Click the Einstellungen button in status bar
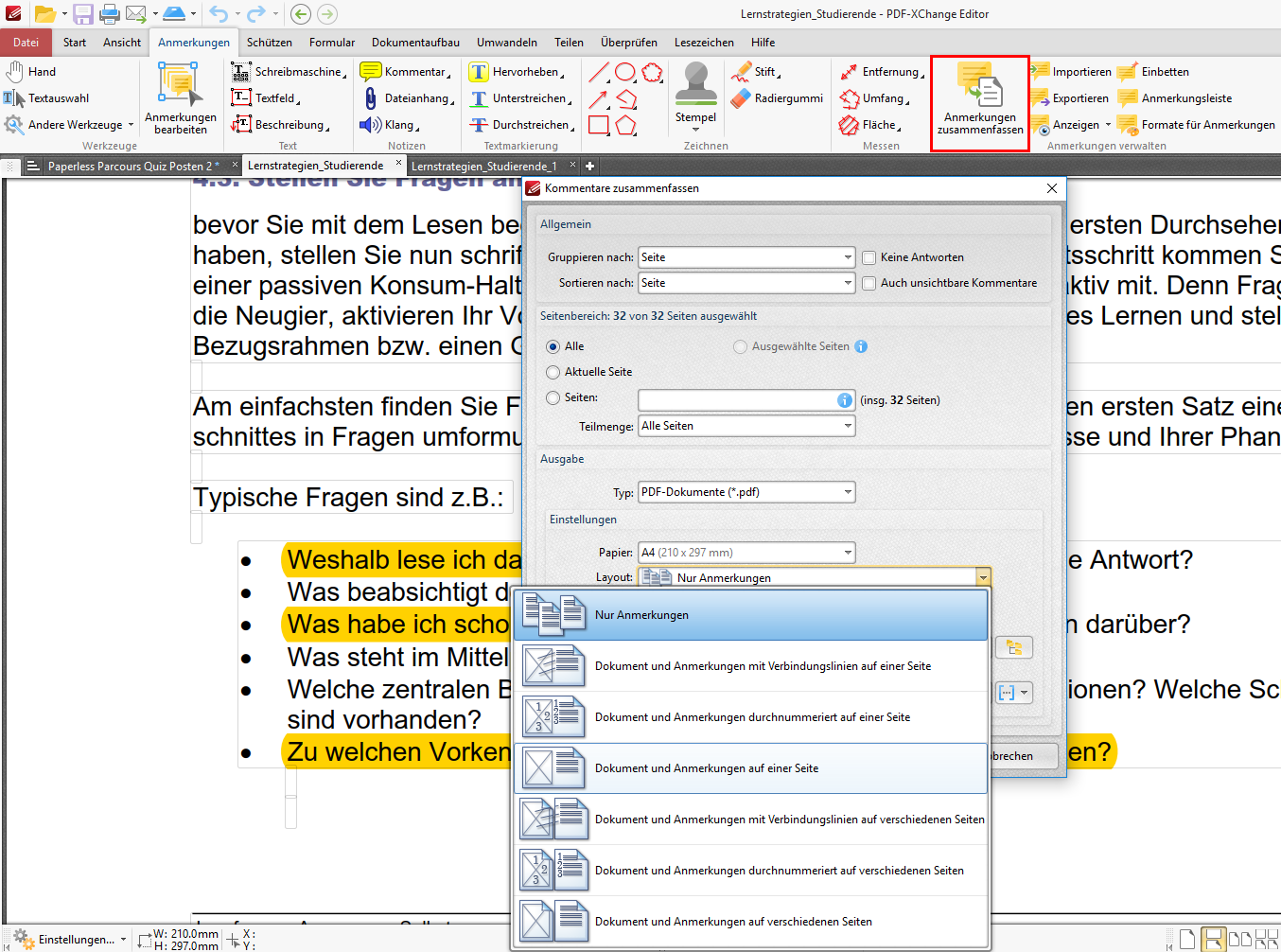The width and height of the screenshot is (1281, 952). 74,939
